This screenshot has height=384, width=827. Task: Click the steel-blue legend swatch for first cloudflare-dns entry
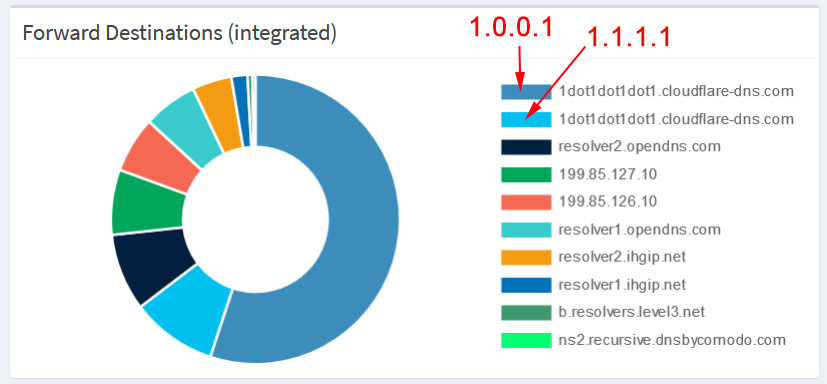point(526,92)
